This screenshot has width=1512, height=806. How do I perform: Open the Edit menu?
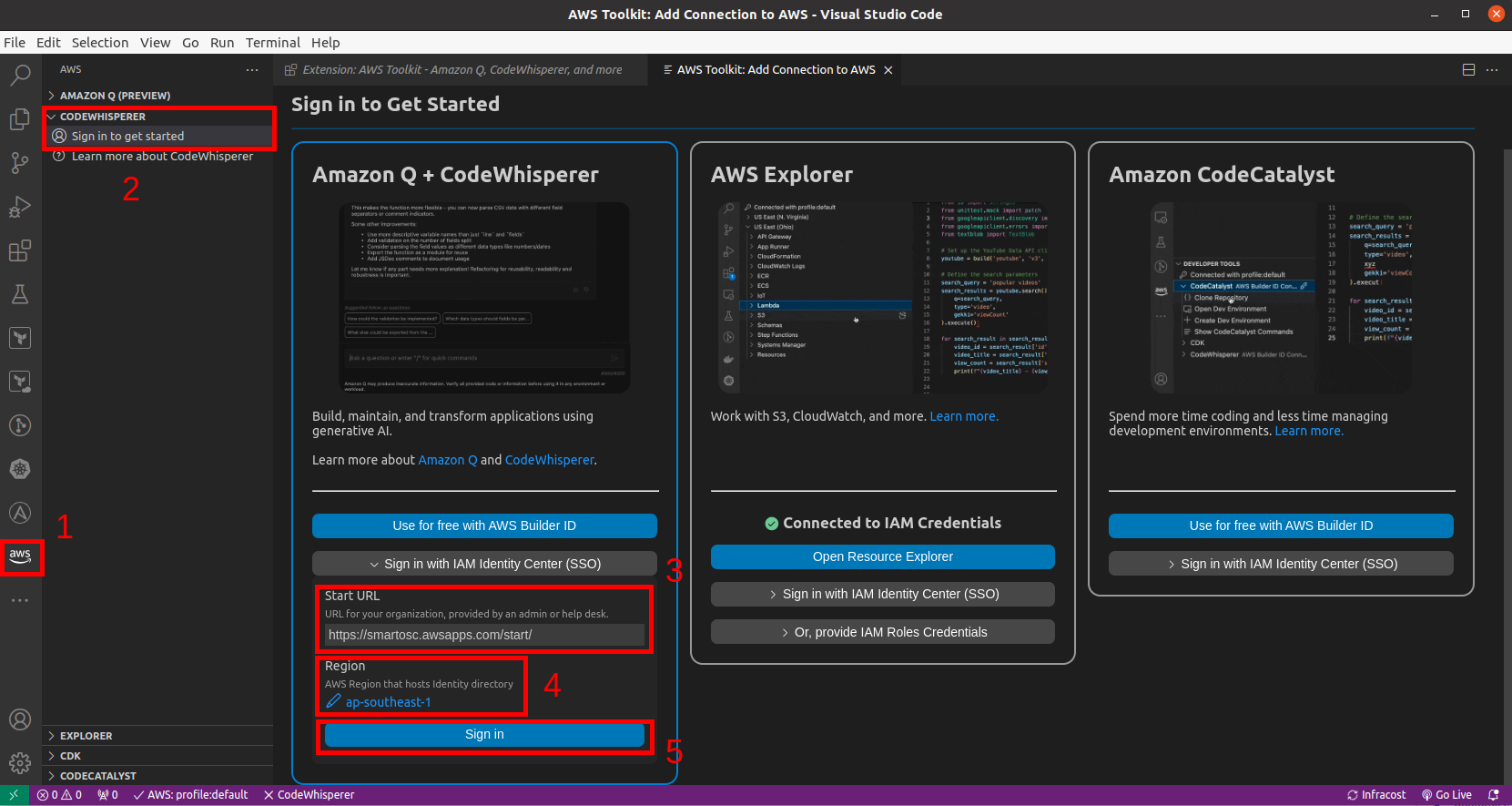(x=48, y=43)
